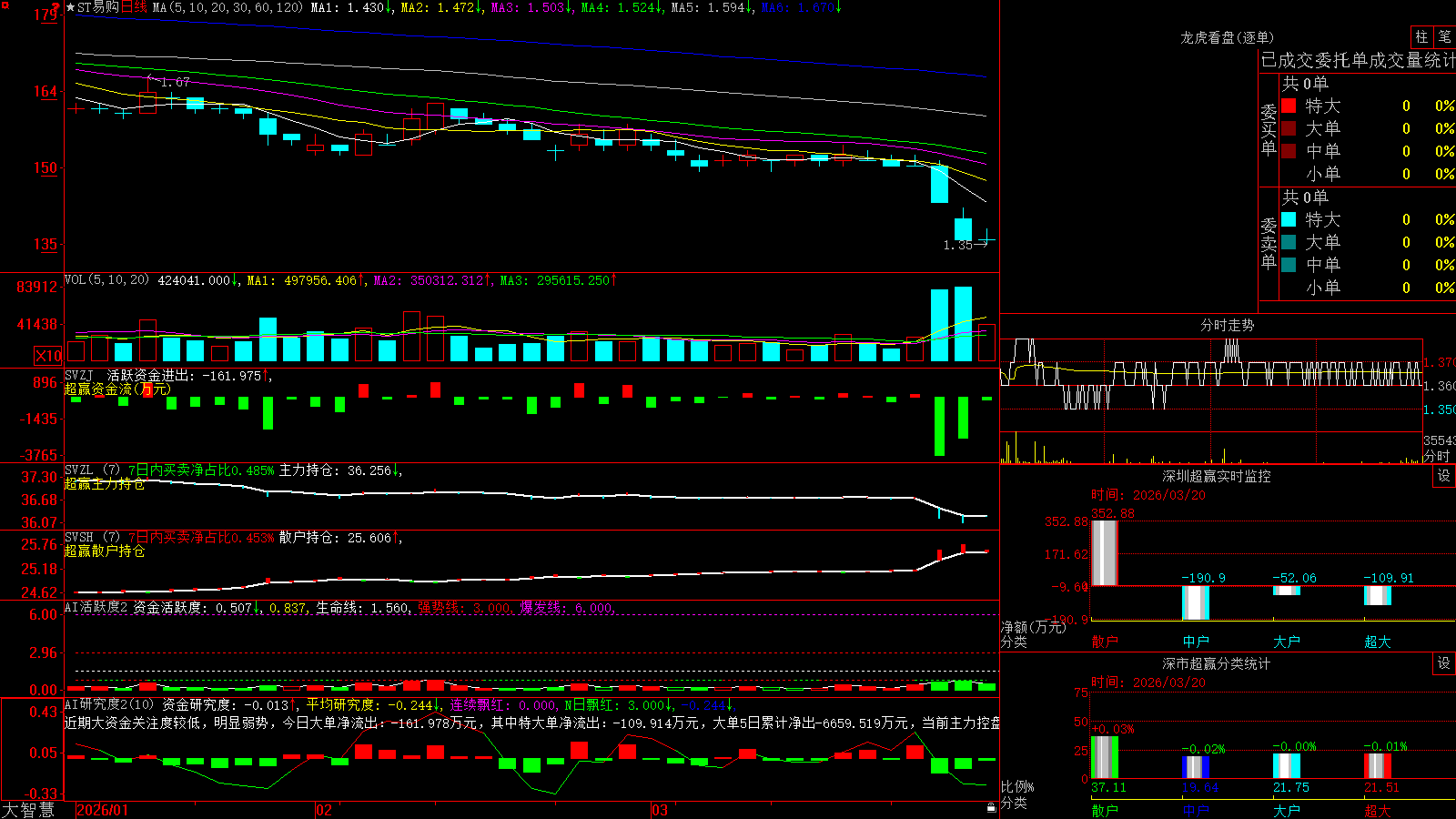This screenshot has height=819, width=1456.
Task: Click the AI活跃度2 indicator label
Action: coord(96,607)
